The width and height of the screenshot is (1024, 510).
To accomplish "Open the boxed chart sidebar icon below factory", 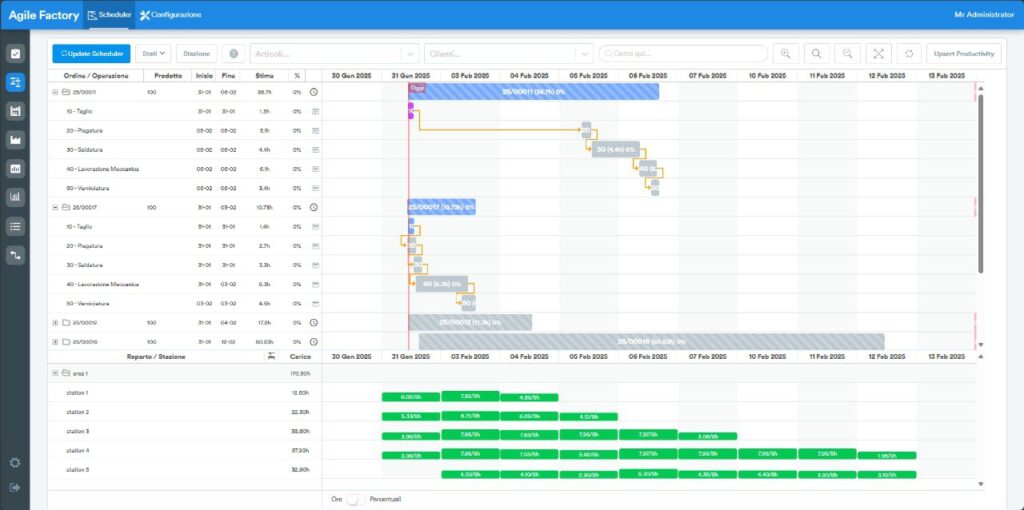I will pyautogui.click(x=15, y=168).
